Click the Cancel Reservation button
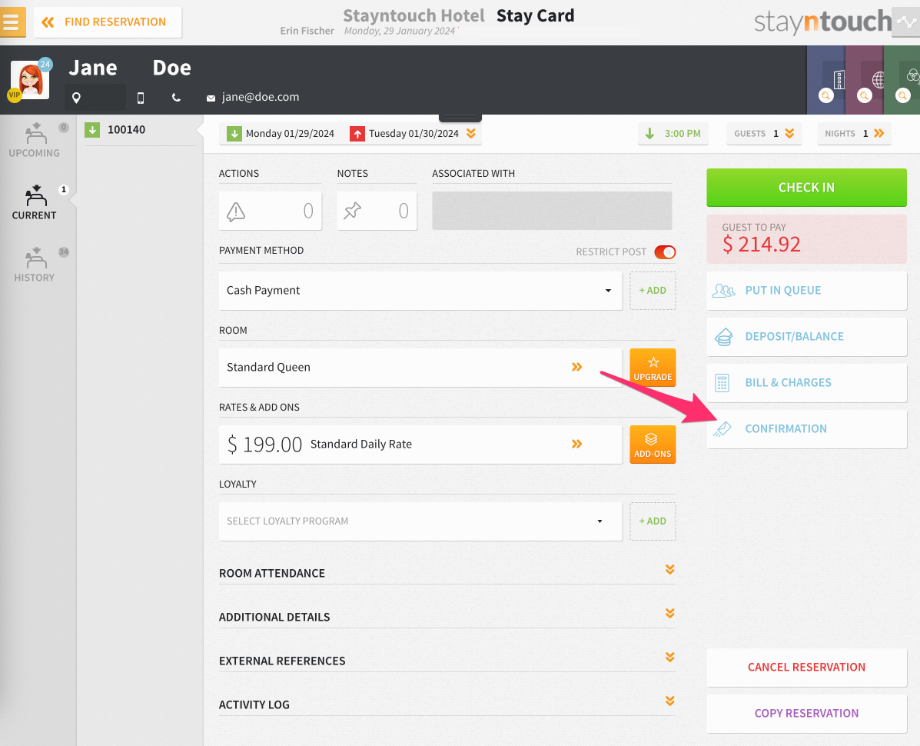The height and width of the screenshot is (746, 920). click(806, 667)
